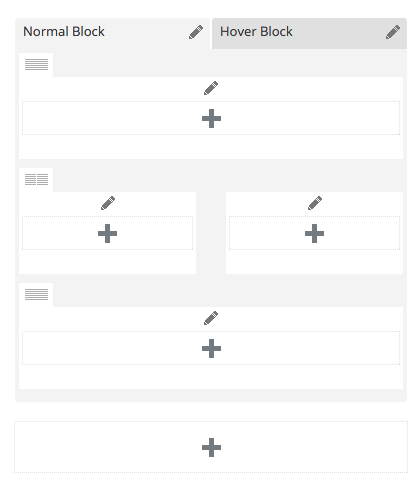Add element to right column of two-column row
The height and width of the screenshot is (490, 420).
pos(314,233)
